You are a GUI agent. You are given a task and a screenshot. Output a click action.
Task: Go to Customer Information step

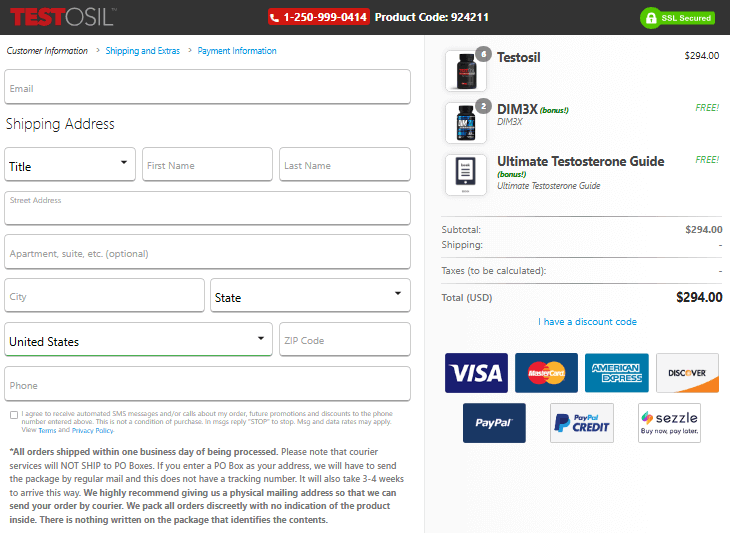[x=47, y=51]
